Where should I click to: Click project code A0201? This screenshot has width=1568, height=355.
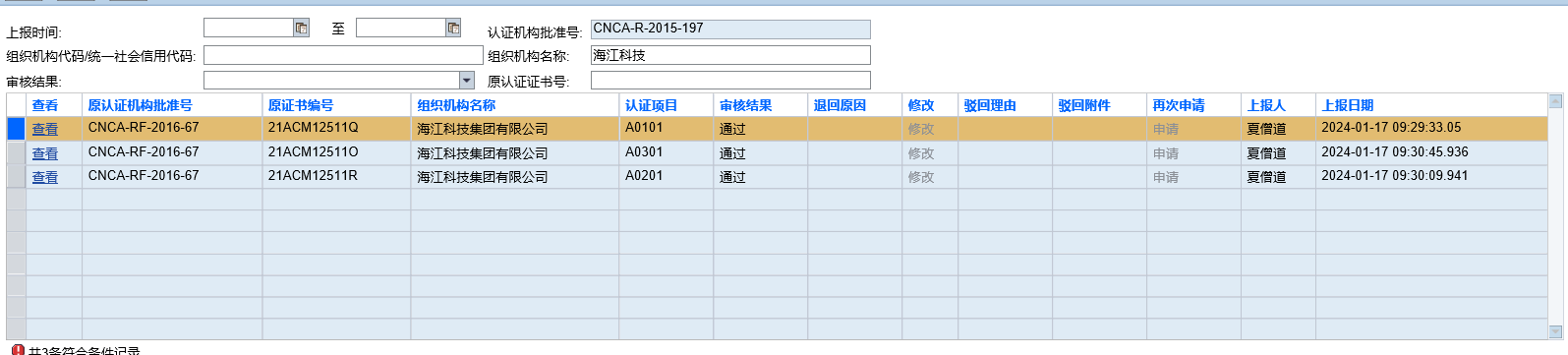(644, 176)
